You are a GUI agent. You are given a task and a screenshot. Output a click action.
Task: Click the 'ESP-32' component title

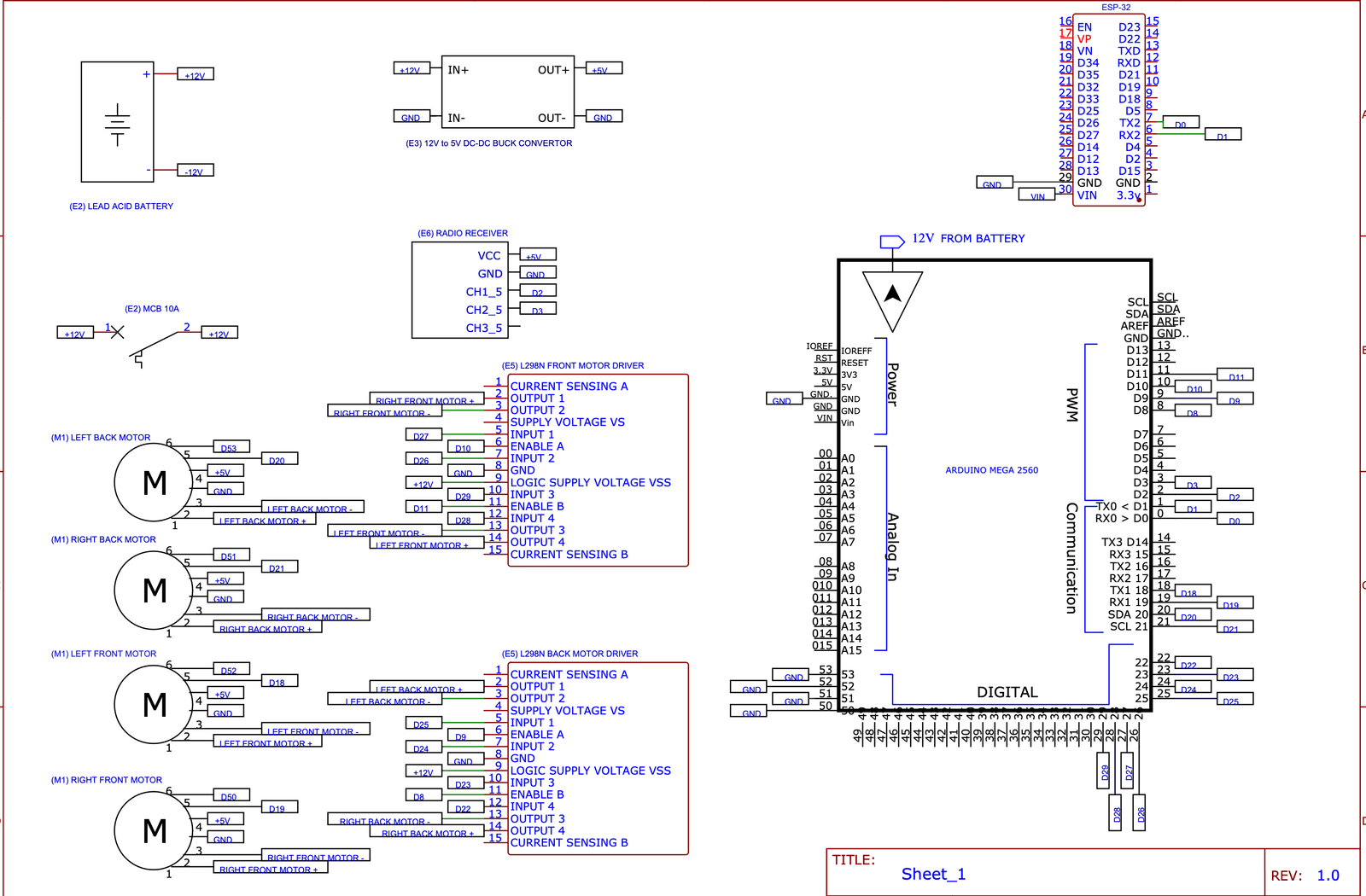pyautogui.click(x=1116, y=7)
